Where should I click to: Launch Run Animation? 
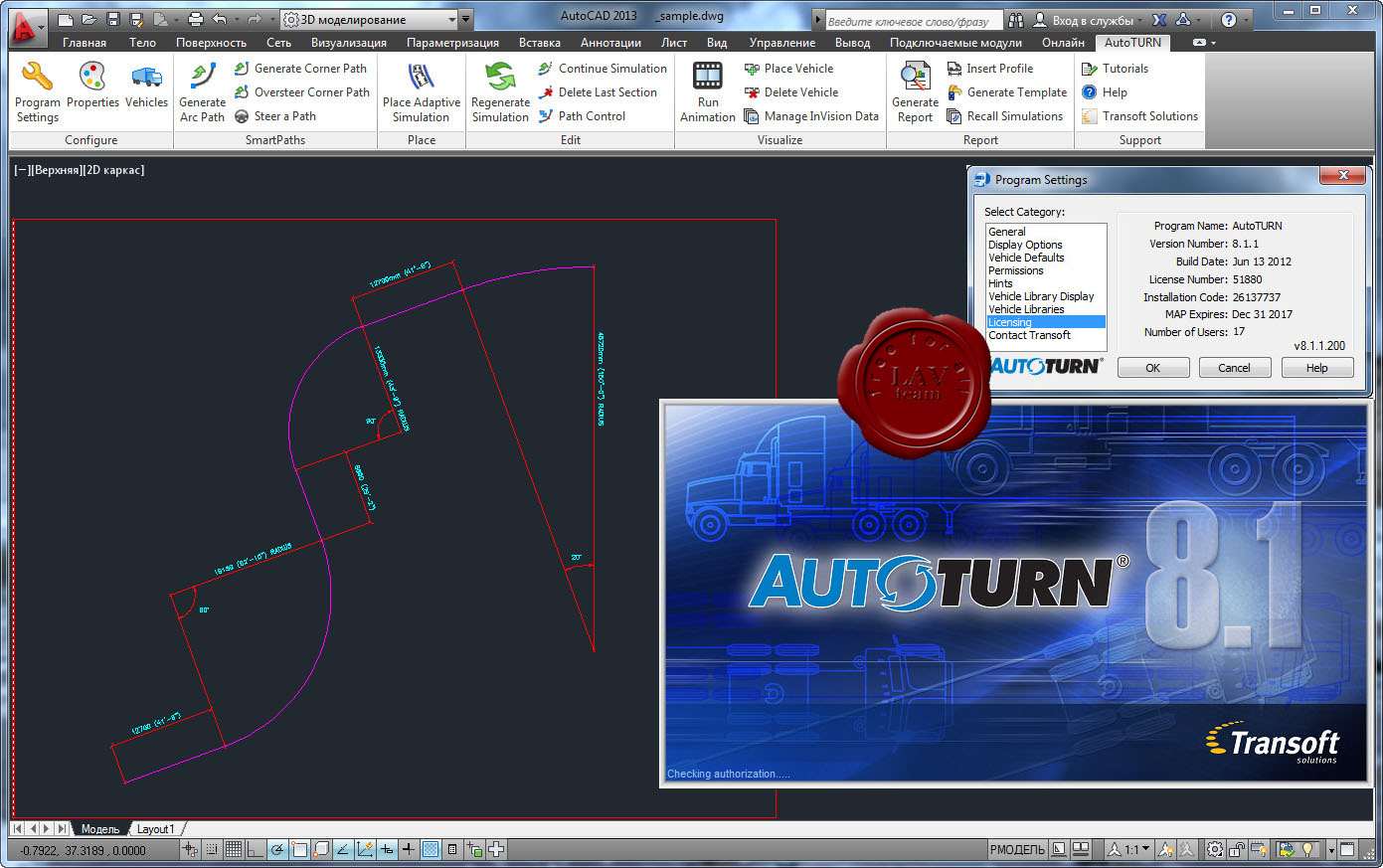click(708, 91)
